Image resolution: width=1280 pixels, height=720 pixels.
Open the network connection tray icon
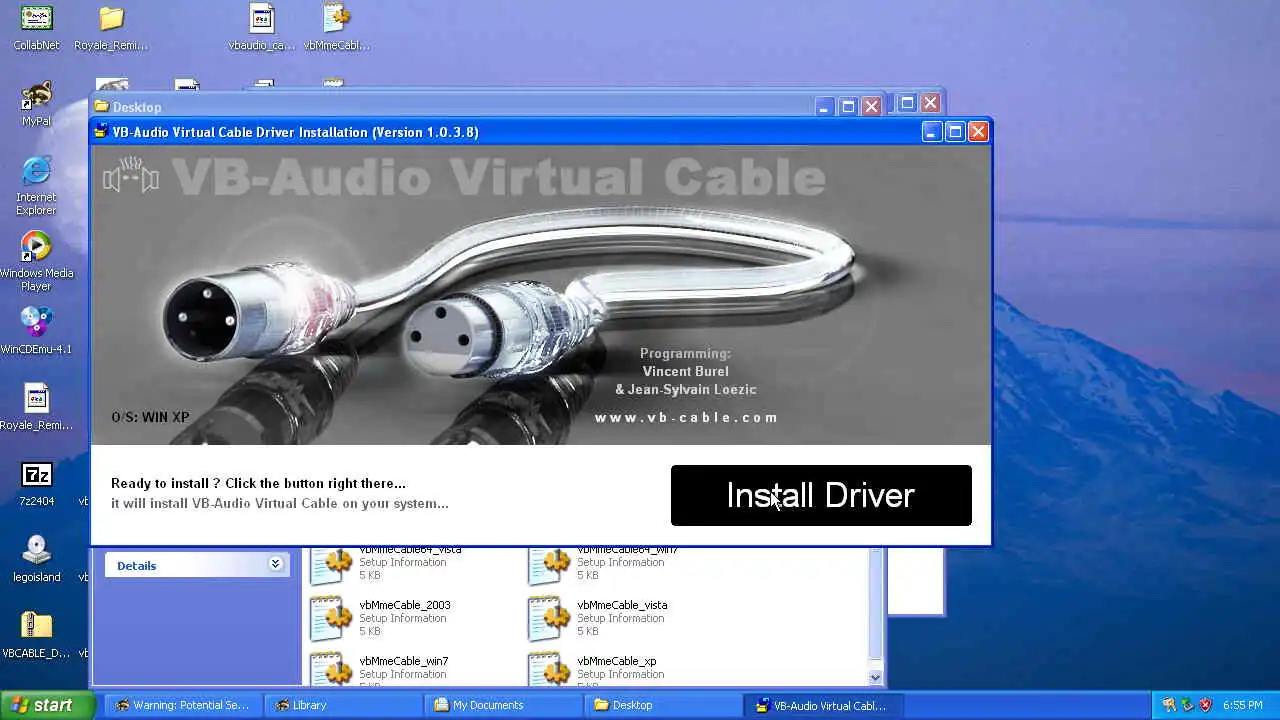pyautogui.click(x=1187, y=705)
